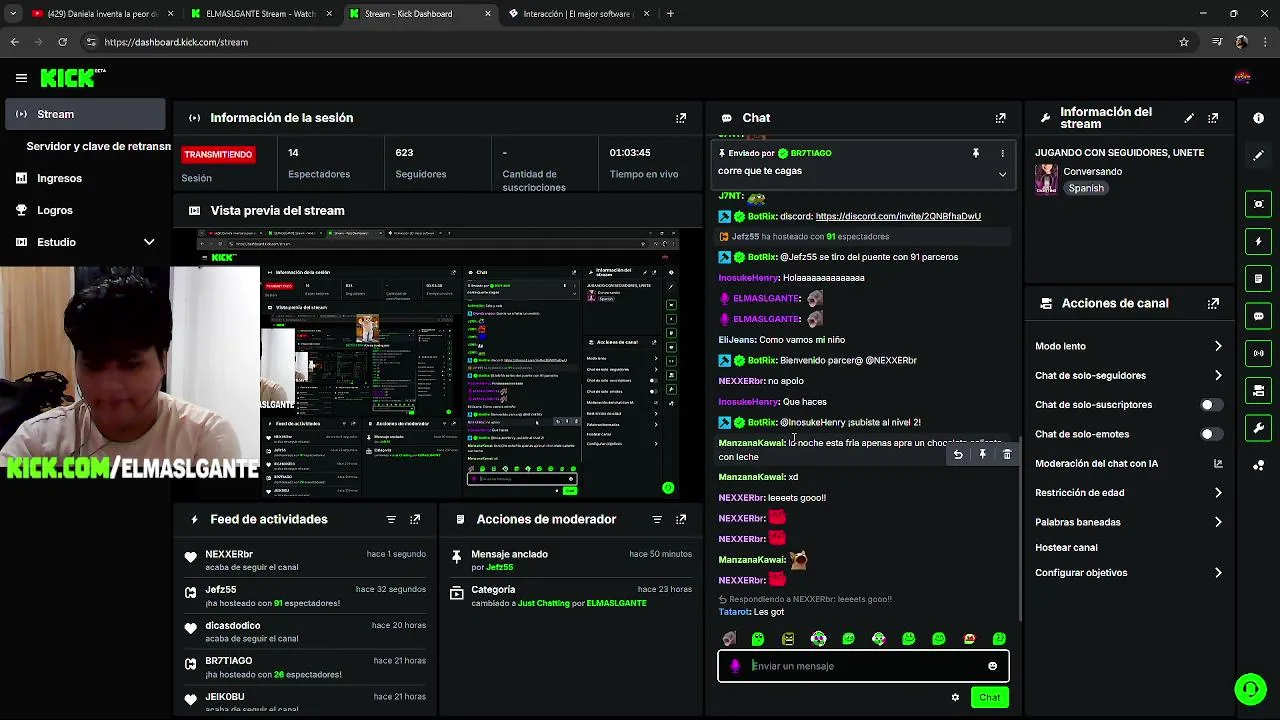Reply to ManzanaKawai's hovered message
Screen dimensions: 1280x720
(958, 454)
